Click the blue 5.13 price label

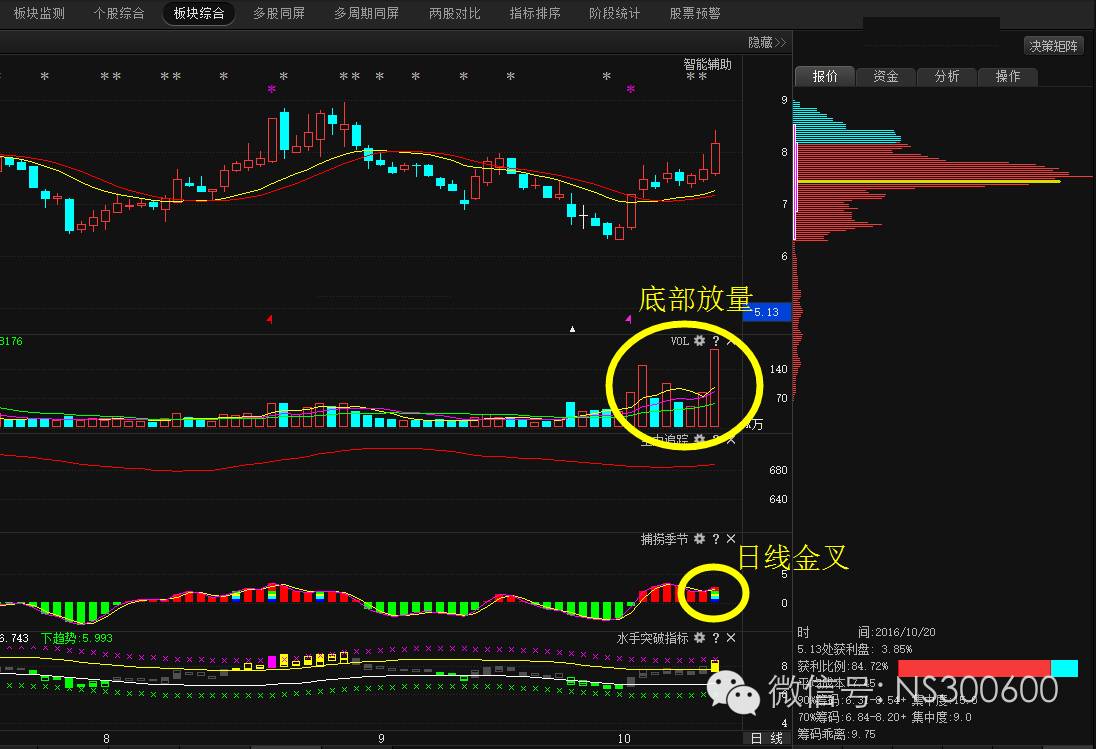(x=767, y=312)
